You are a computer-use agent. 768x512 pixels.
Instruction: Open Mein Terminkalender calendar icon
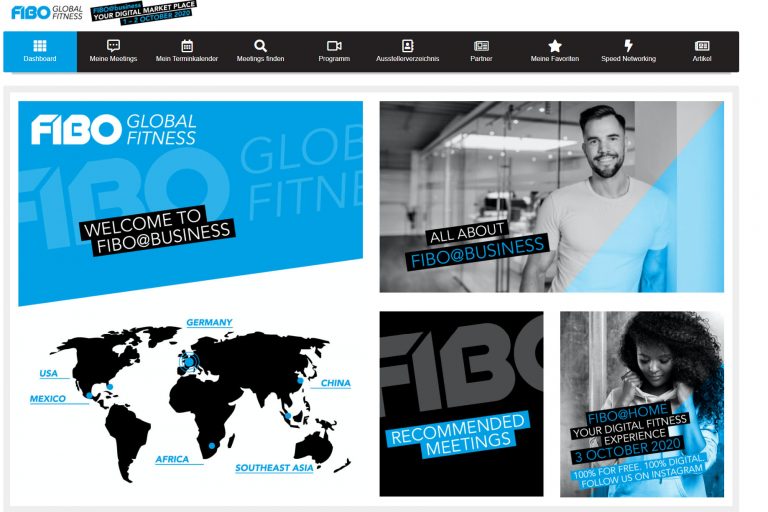coord(187,46)
